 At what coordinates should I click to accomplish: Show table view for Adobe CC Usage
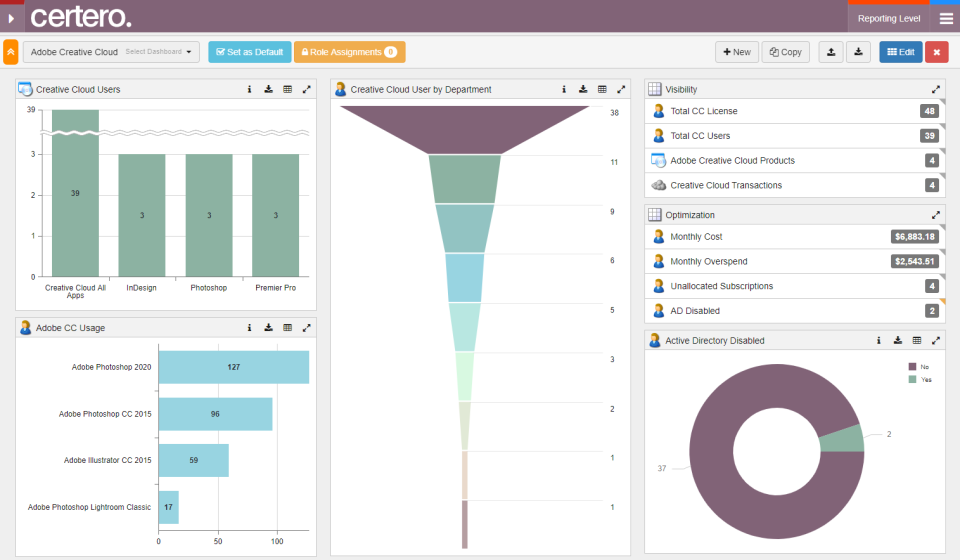(x=287, y=327)
